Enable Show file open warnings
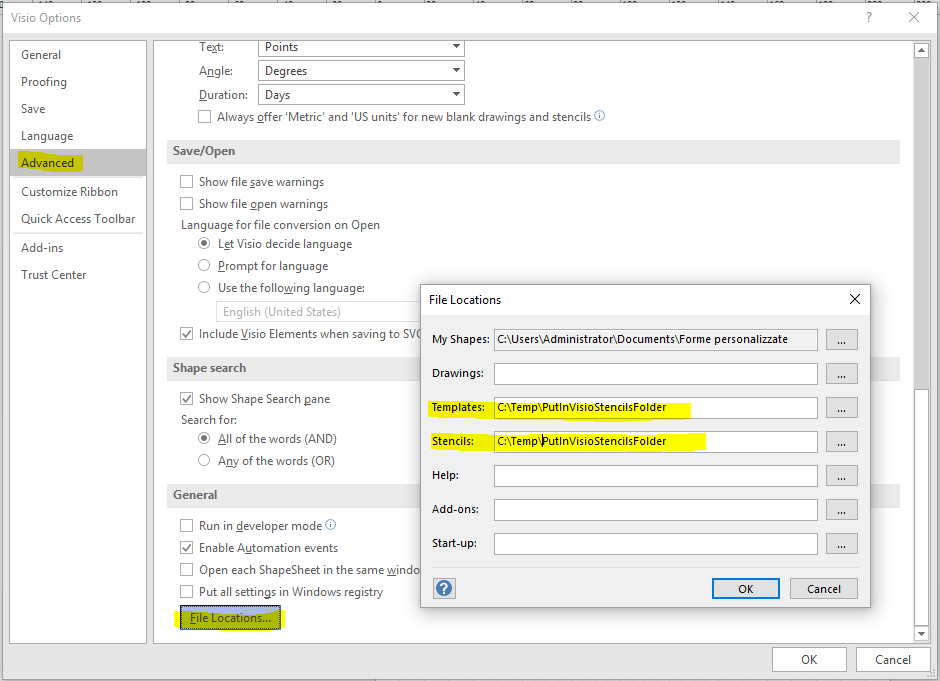 click(x=186, y=204)
